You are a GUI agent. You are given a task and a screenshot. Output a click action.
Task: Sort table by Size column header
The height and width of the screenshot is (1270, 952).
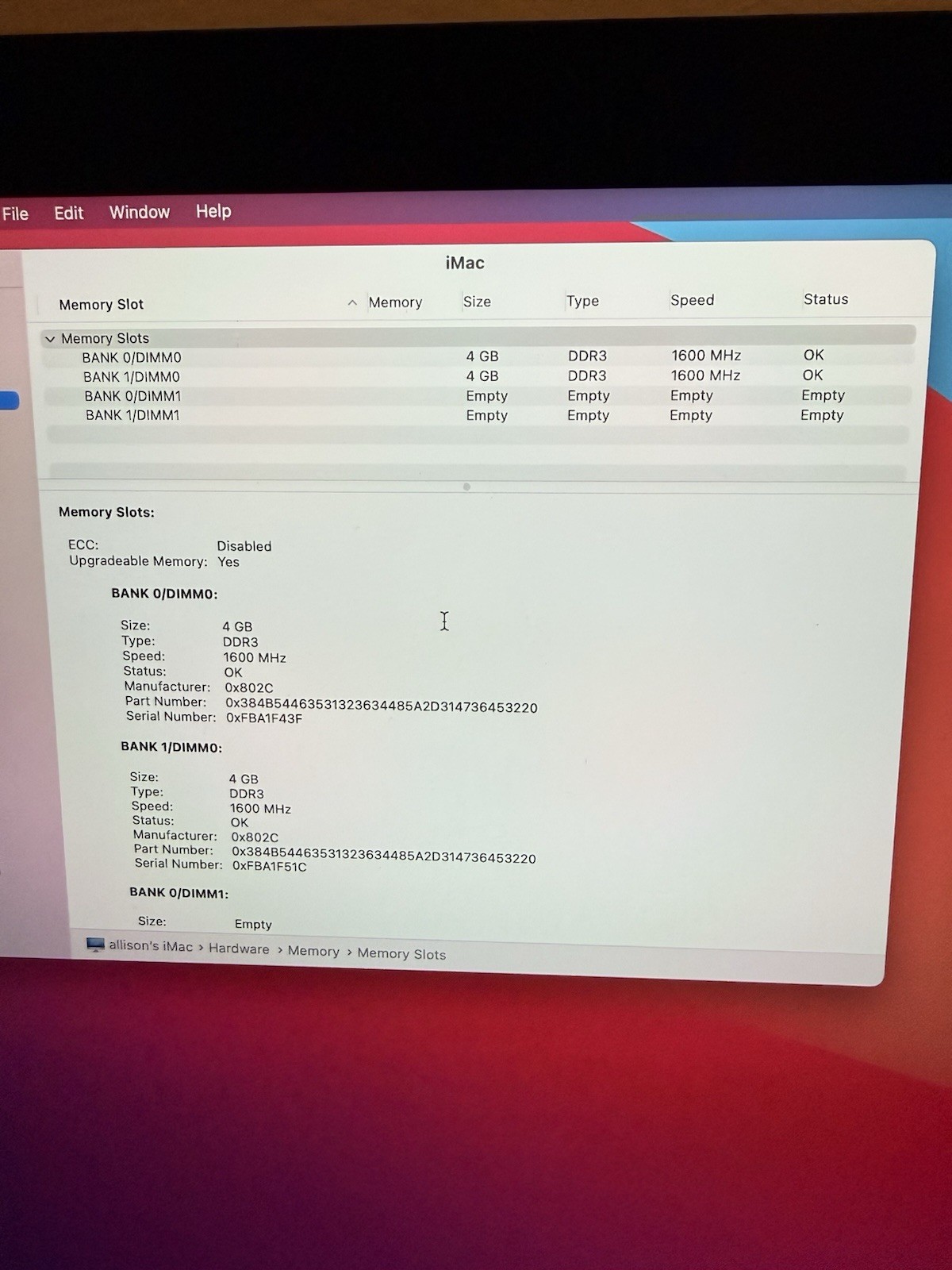(x=477, y=302)
